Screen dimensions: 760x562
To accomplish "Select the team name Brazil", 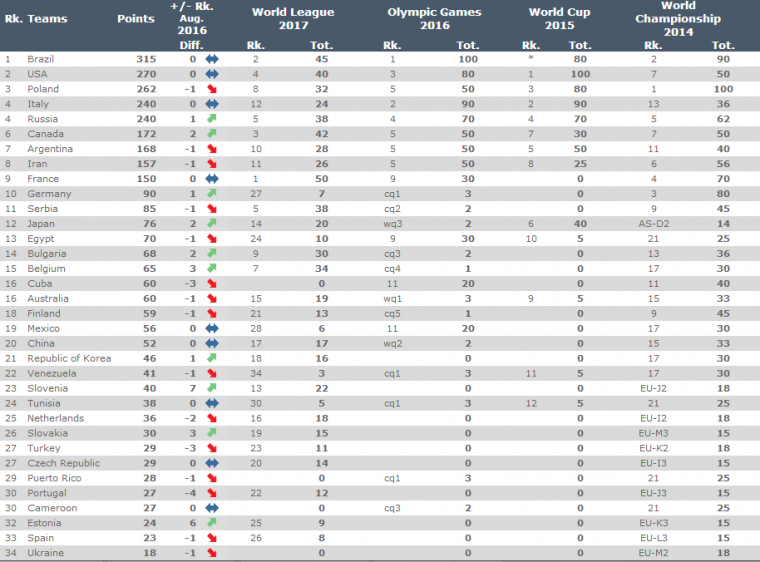I will point(41,59).
